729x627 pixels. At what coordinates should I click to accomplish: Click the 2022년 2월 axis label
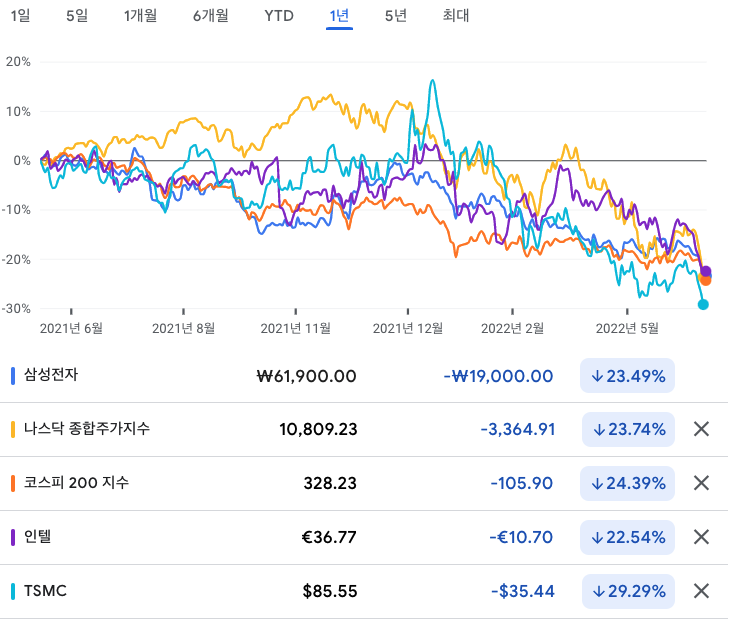512,329
